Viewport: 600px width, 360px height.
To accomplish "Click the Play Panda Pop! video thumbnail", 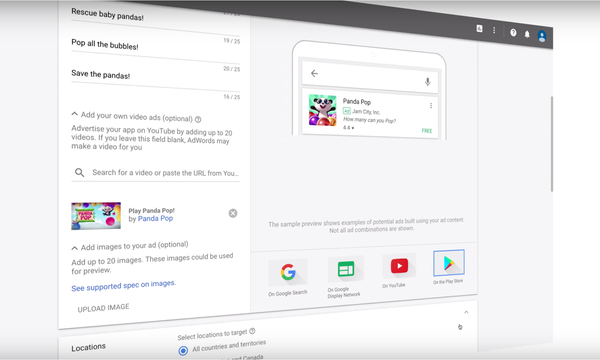I will pyautogui.click(x=96, y=216).
